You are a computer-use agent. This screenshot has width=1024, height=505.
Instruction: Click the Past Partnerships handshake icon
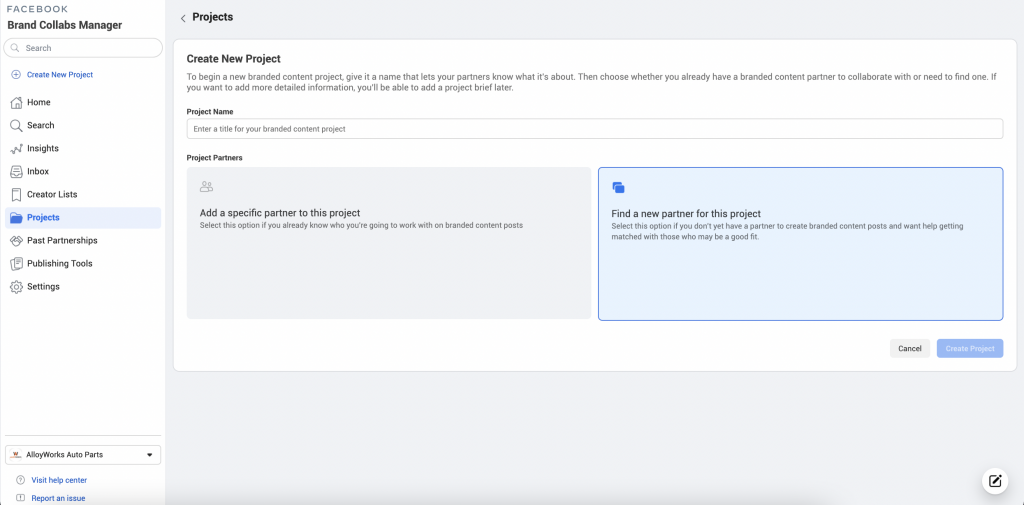tap(17, 240)
